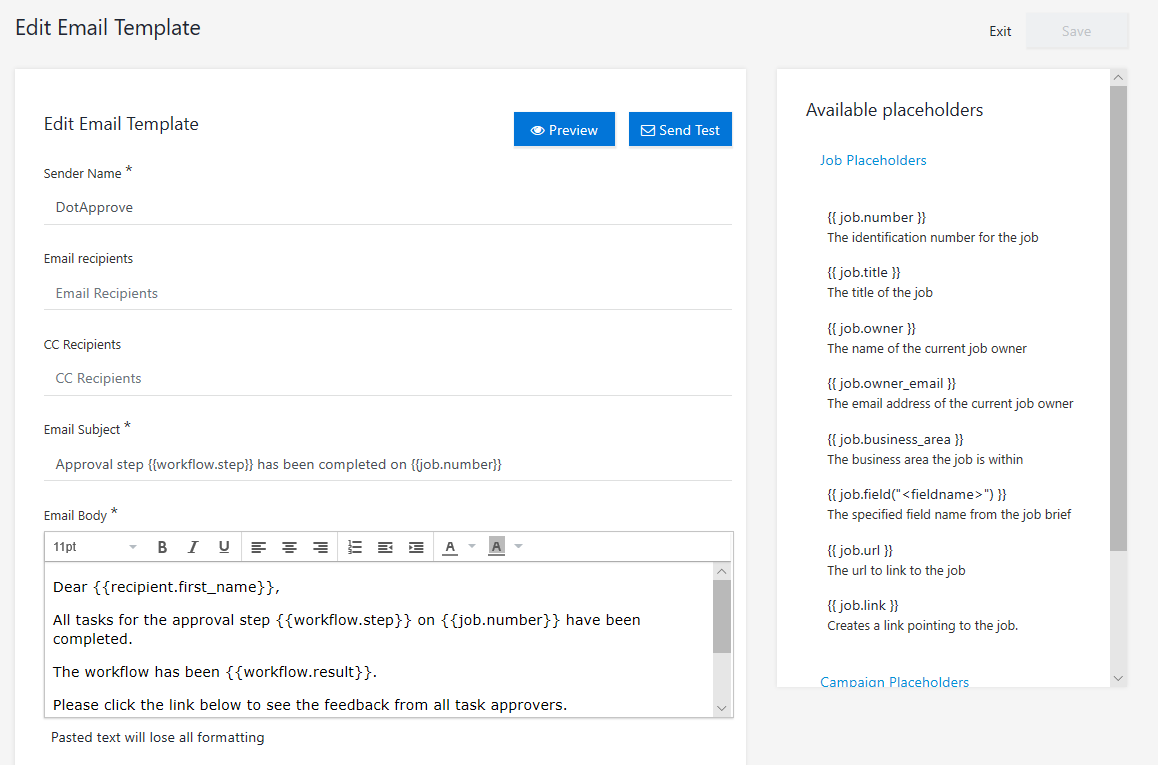This screenshot has height=765, width=1158.
Task: Select the {{ job.business_area }} placeholder
Action: [x=895, y=439]
